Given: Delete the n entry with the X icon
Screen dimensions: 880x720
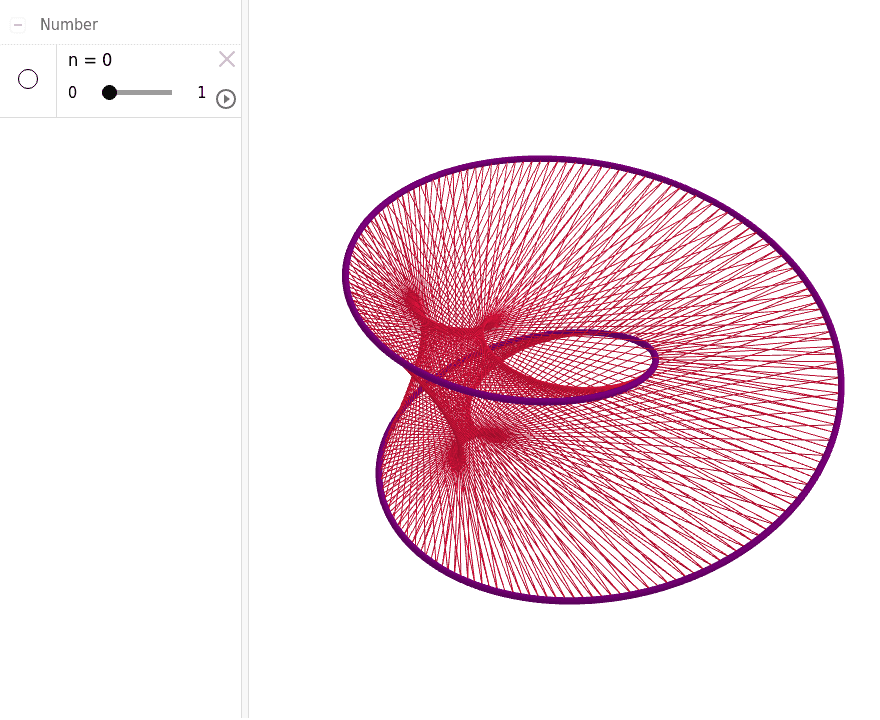Looking at the screenshot, I should click(x=227, y=59).
